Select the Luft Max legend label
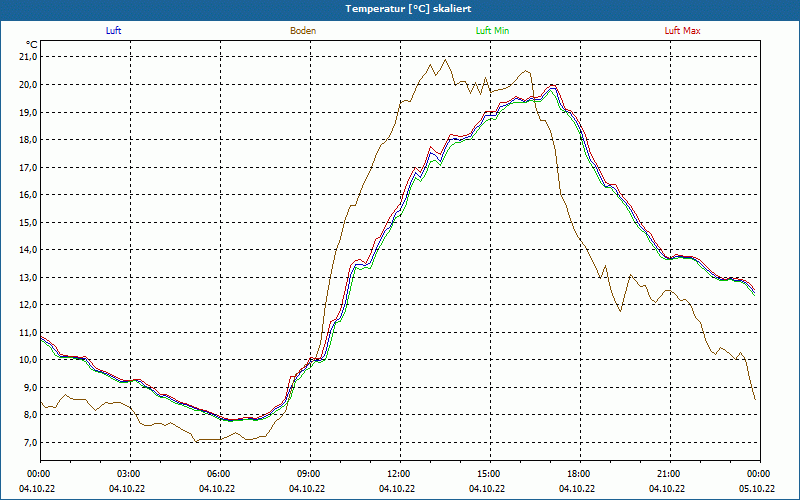The width and height of the screenshot is (800, 500). (x=682, y=31)
